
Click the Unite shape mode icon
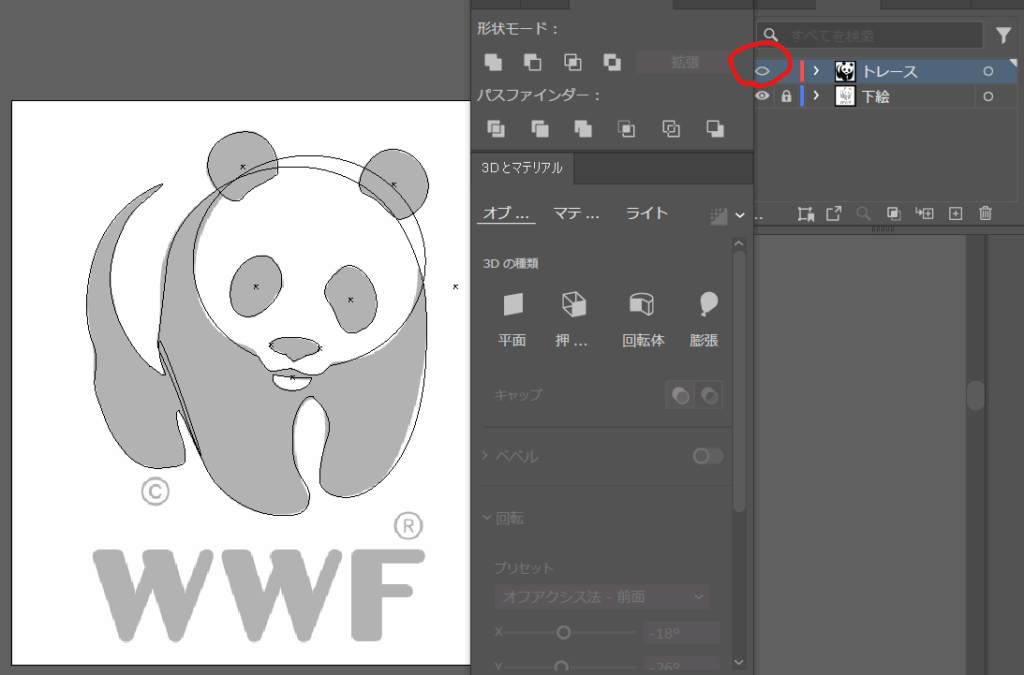click(x=493, y=62)
